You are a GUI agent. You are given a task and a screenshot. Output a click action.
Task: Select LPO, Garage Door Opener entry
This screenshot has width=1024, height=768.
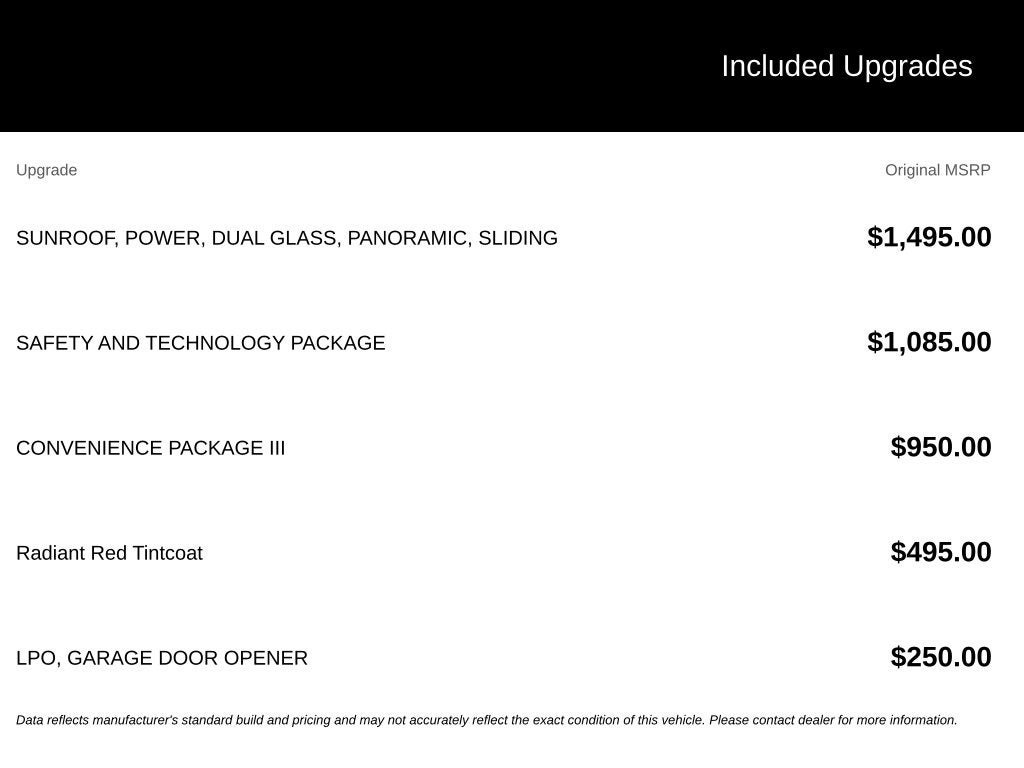tap(161, 658)
